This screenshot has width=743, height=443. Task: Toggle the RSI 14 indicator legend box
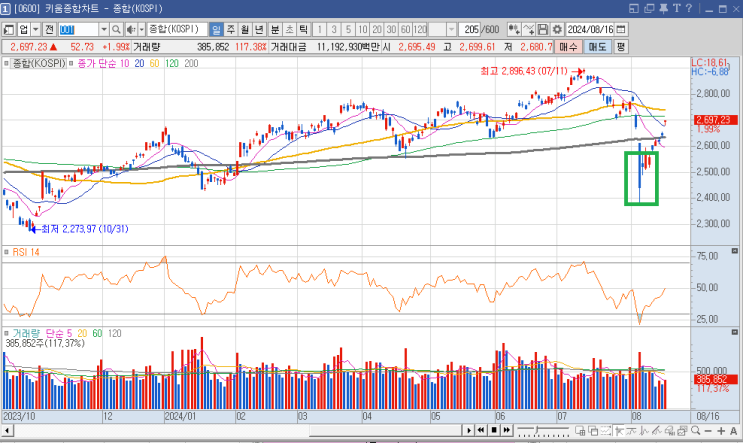coord(6,252)
